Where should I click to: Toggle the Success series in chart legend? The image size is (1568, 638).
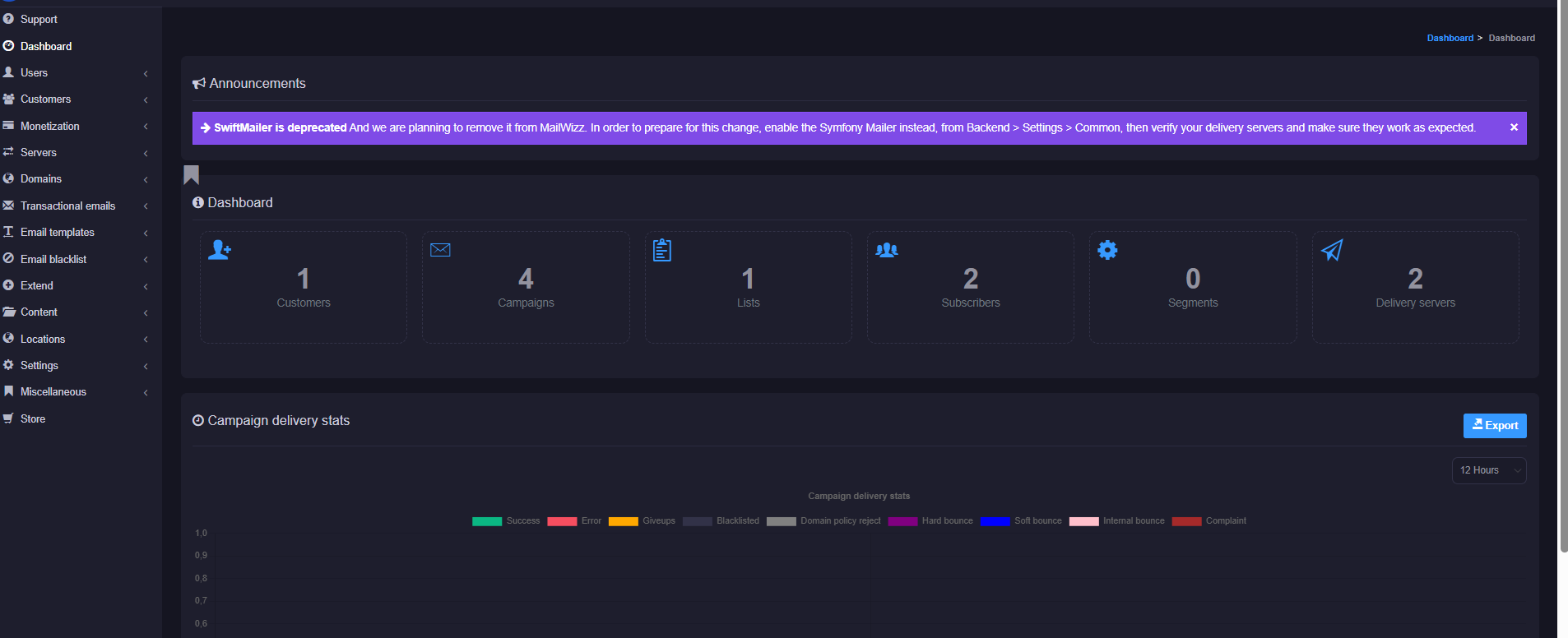[506, 521]
